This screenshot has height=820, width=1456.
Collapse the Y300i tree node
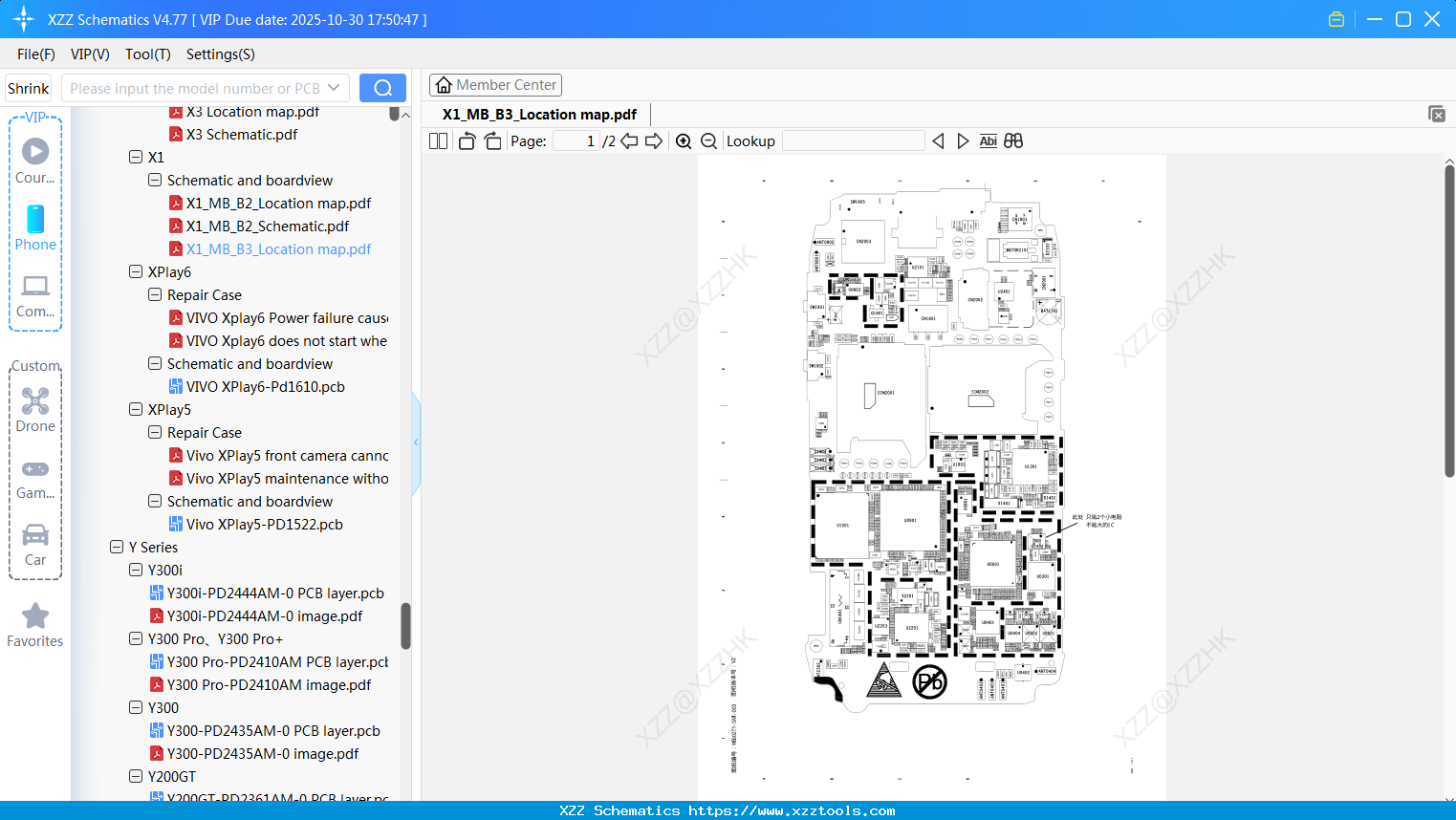pyautogui.click(x=135, y=570)
